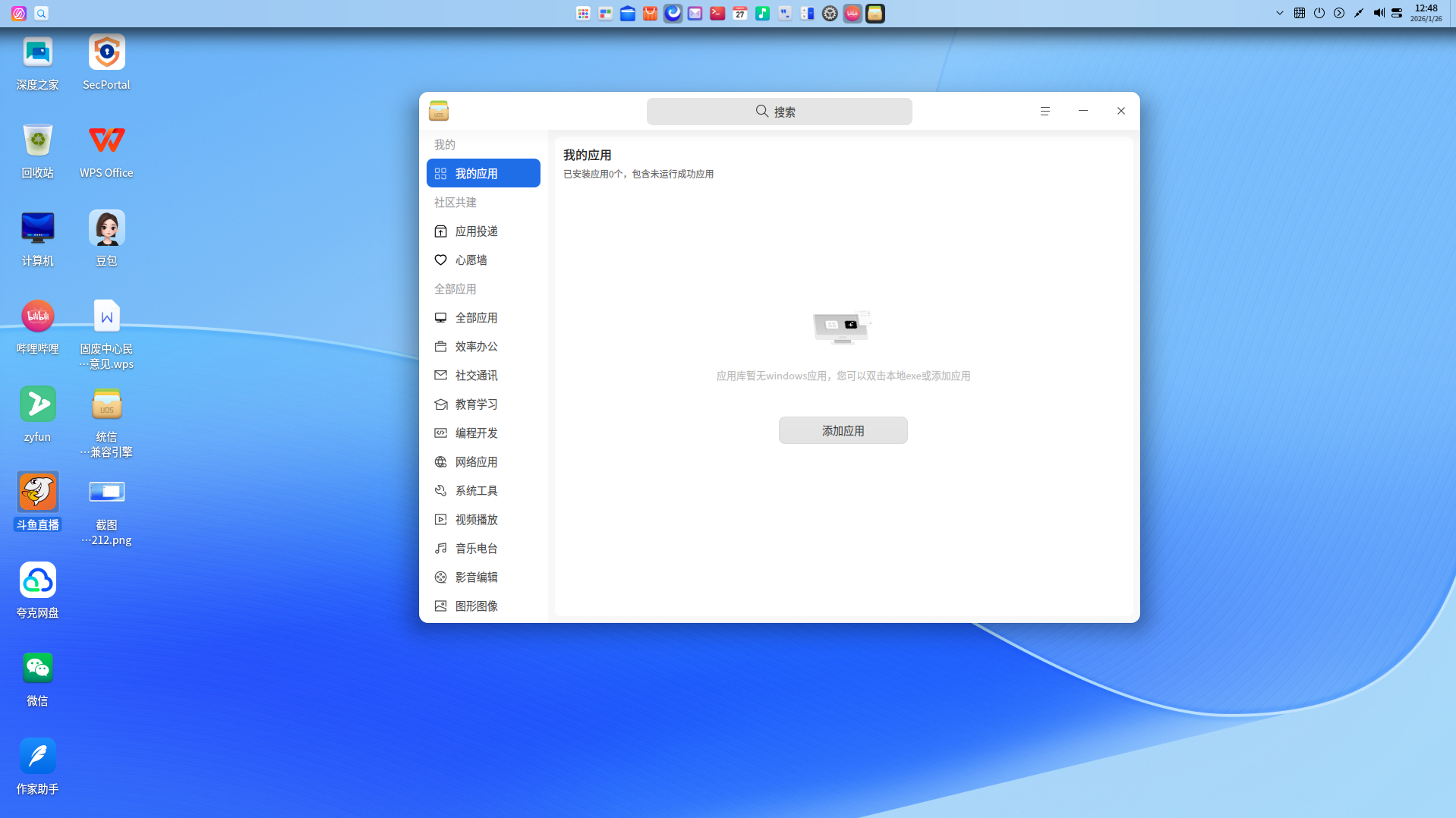The width and height of the screenshot is (1456, 818).
Task: Click the app logo in the window title bar
Action: [x=439, y=111]
